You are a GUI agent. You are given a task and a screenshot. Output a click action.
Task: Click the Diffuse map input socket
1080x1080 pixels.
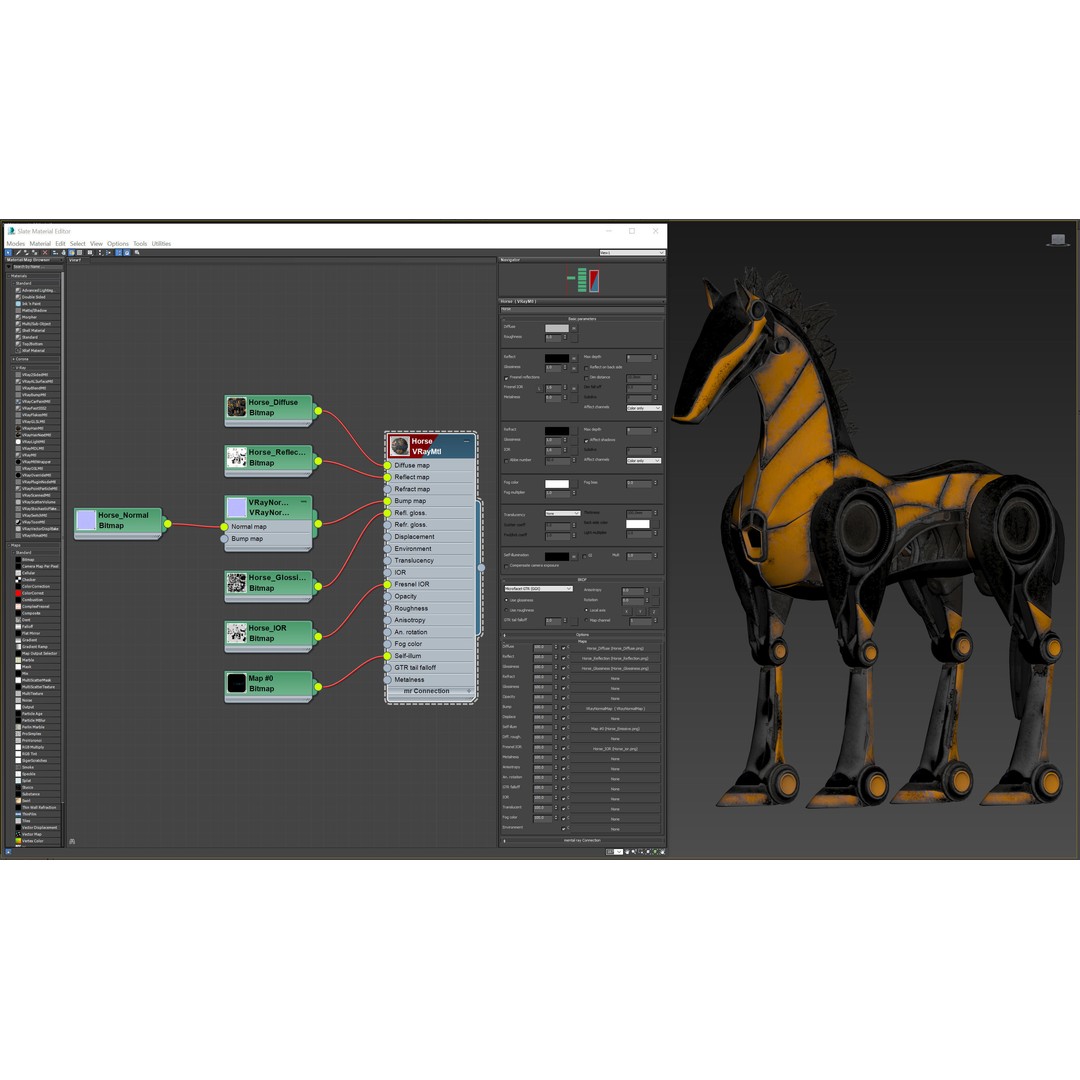(388, 466)
